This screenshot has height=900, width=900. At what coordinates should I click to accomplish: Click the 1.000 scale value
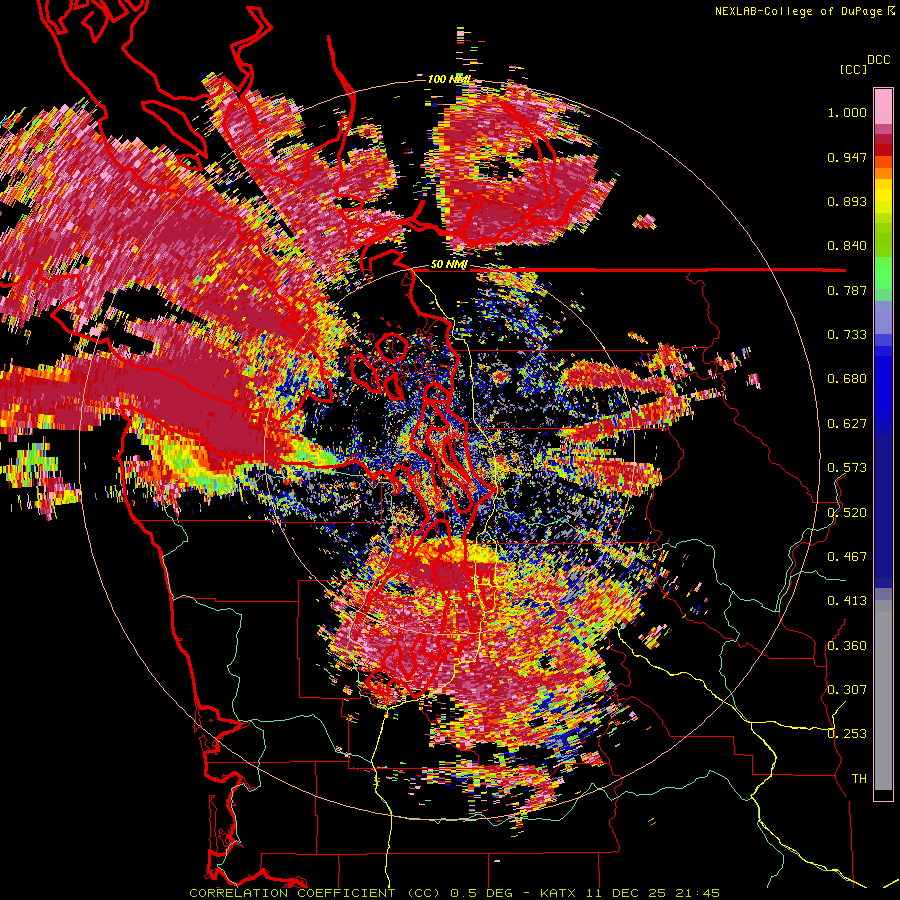coord(847,112)
